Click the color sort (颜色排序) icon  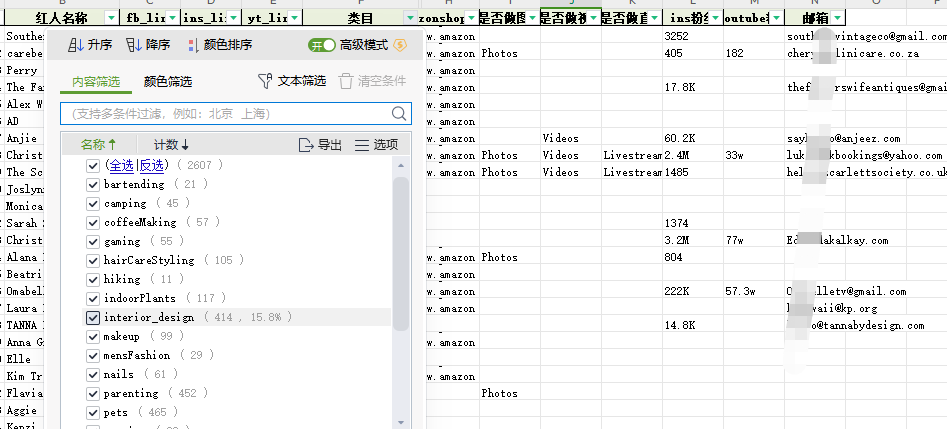coord(192,45)
